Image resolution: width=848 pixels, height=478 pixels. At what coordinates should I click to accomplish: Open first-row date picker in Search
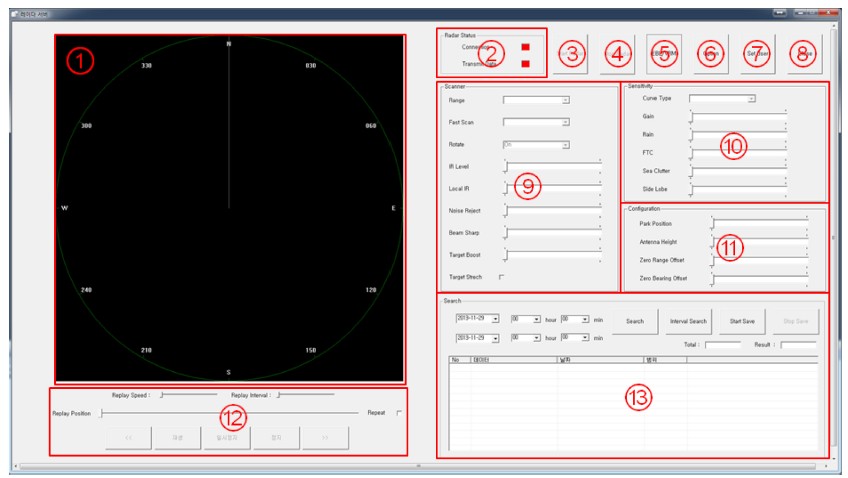(478, 319)
